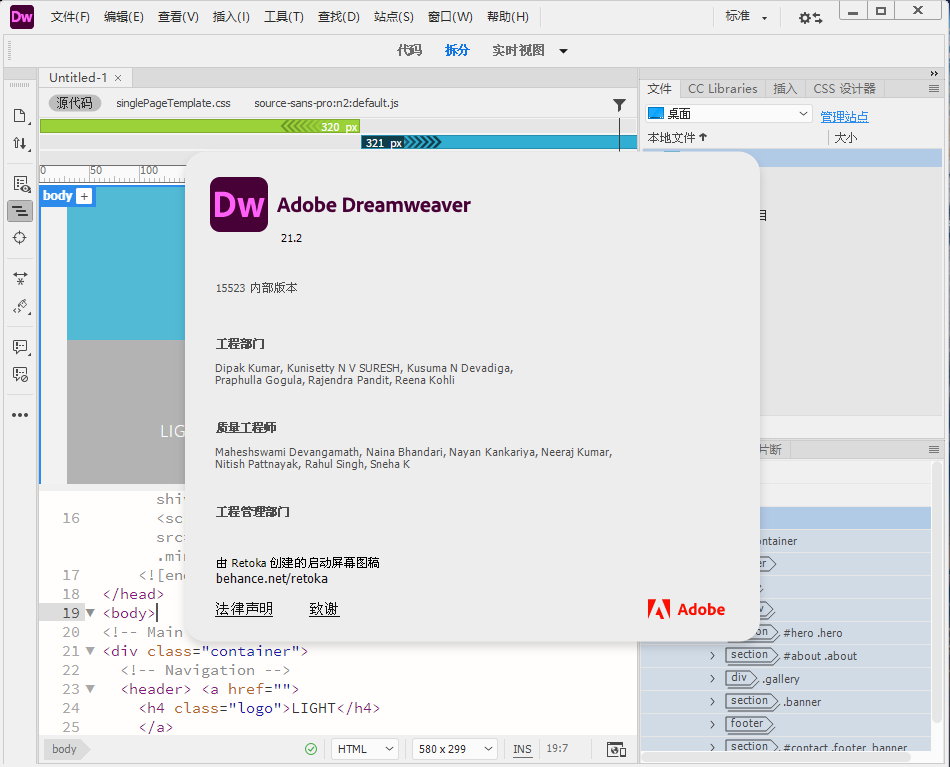Expand the div .gallery node
Viewport: 950px width, 767px height.
tap(712, 679)
